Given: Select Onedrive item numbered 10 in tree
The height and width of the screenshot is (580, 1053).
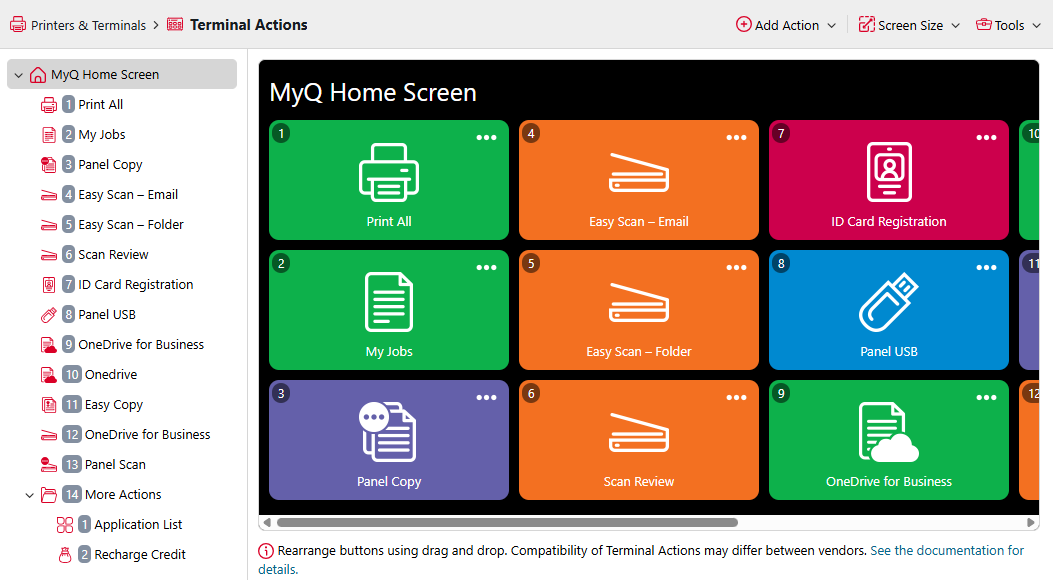Looking at the screenshot, I should point(111,375).
